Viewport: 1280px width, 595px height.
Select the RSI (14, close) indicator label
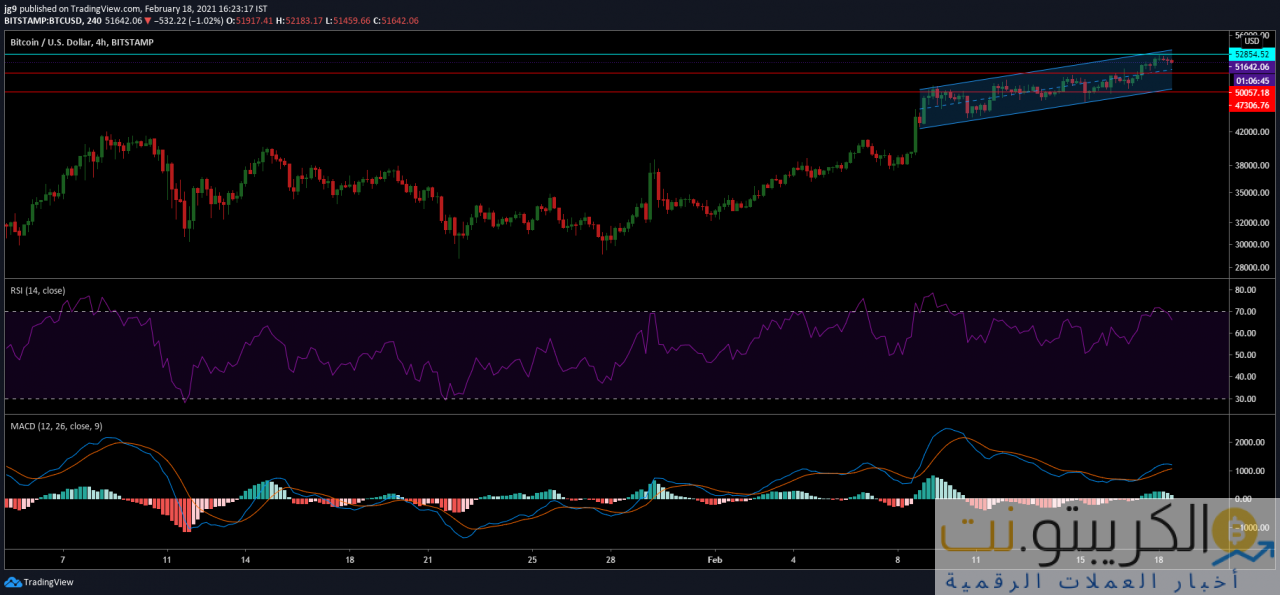[37, 291]
